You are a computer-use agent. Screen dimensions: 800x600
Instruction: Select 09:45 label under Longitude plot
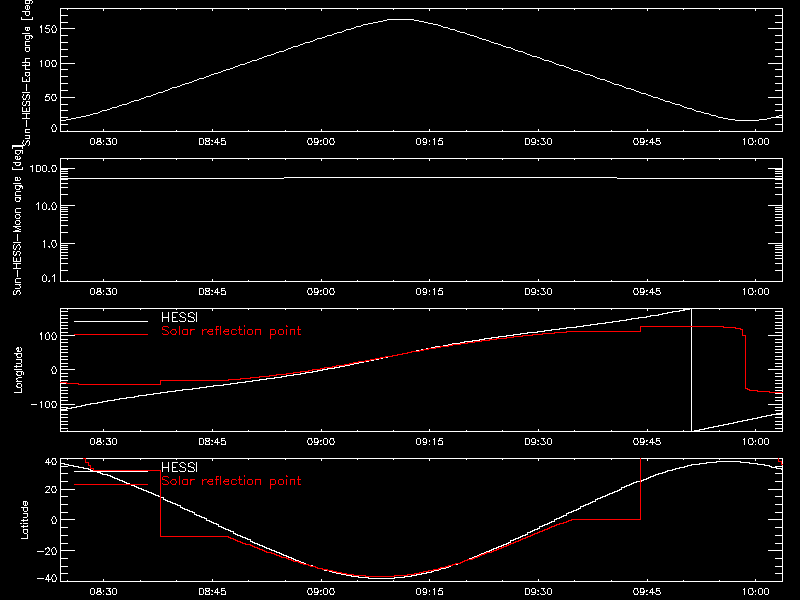tap(647, 442)
